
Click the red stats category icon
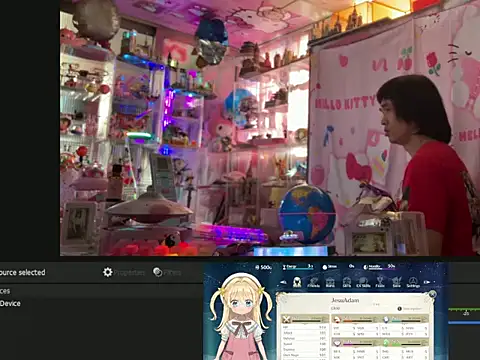(337, 319)
